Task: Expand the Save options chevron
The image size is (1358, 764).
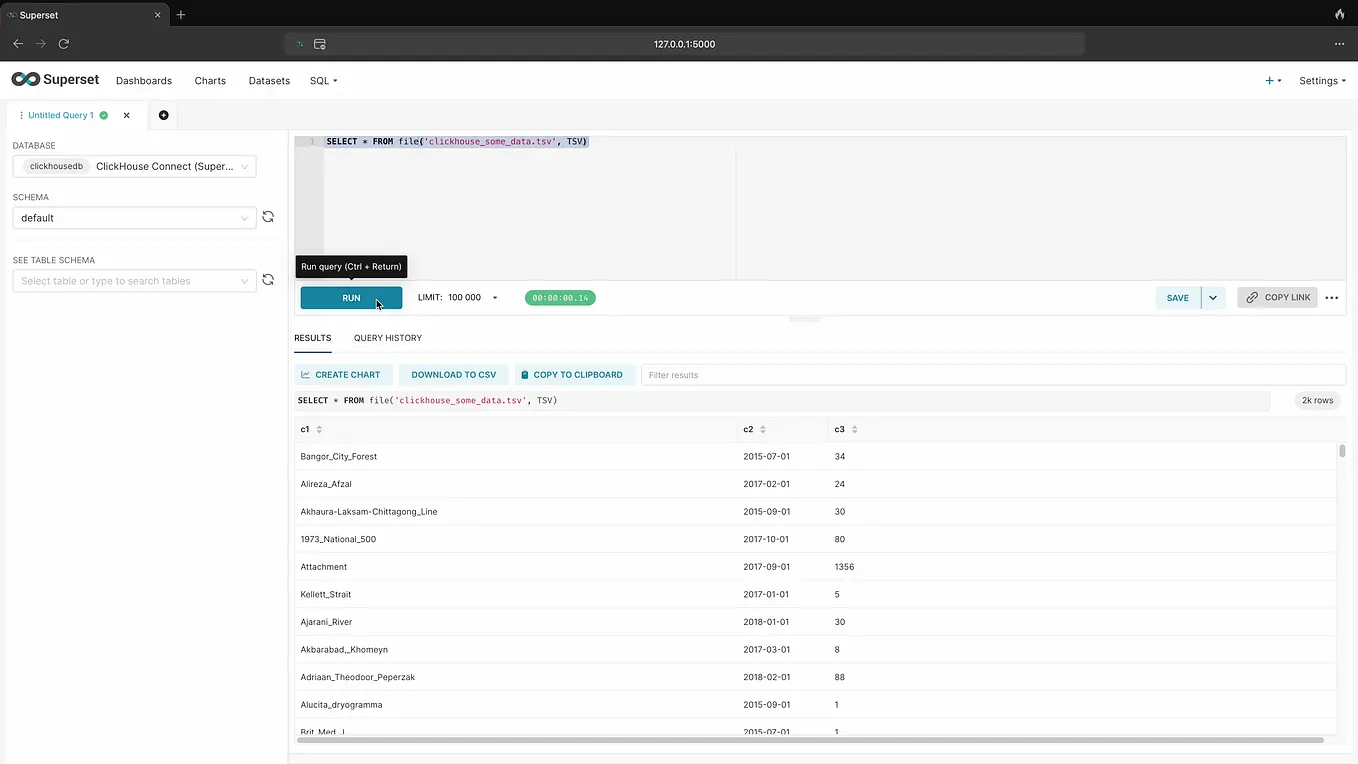Action: pyautogui.click(x=1212, y=297)
